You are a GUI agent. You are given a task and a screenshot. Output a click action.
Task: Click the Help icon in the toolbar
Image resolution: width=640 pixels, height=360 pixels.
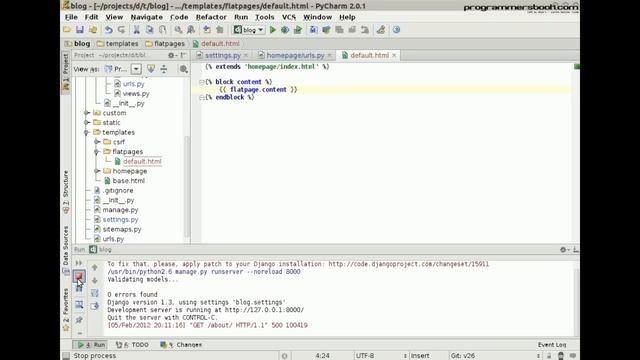coord(396,30)
